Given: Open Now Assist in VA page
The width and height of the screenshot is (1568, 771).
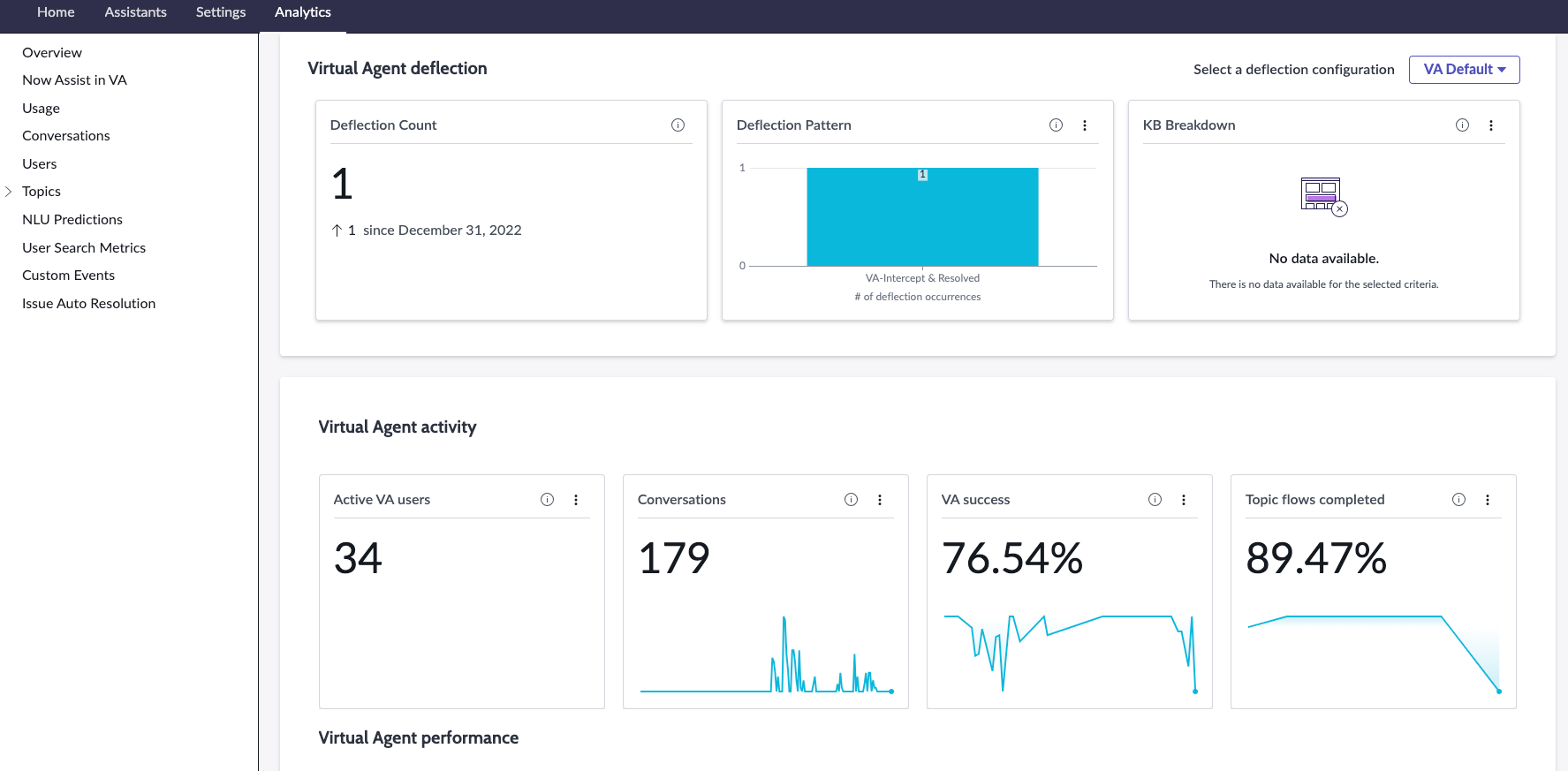Looking at the screenshot, I should 74,80.
